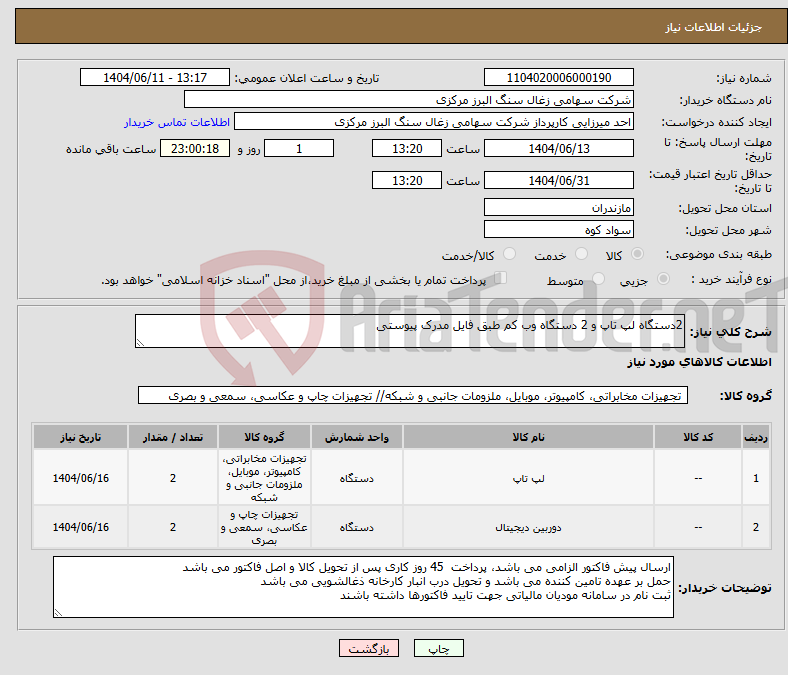This screenshot has width=788, height=675.
Task: Open the اطلاعات تماس خریدار link
Action: pyautogui.click(x=177, y=122)
